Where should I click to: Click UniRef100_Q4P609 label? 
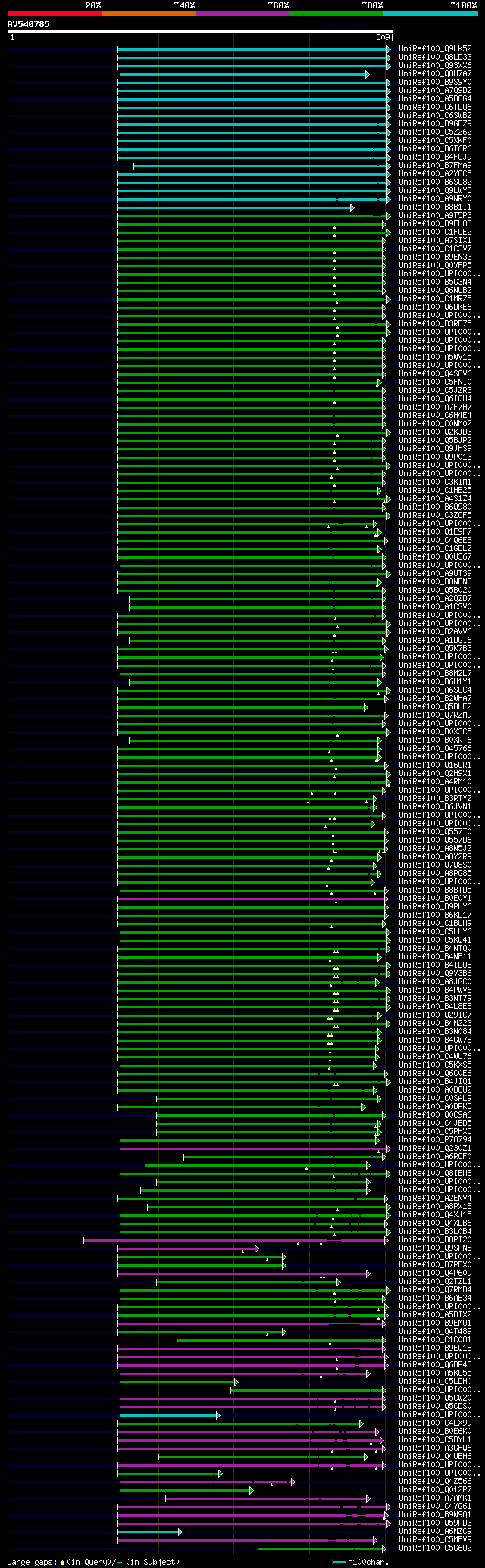[435, 1273]
